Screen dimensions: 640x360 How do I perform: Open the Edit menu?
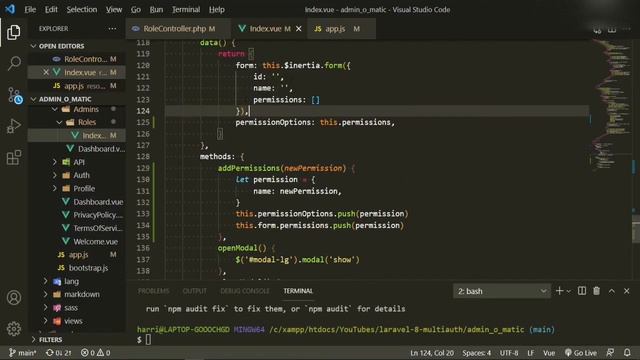51,9
